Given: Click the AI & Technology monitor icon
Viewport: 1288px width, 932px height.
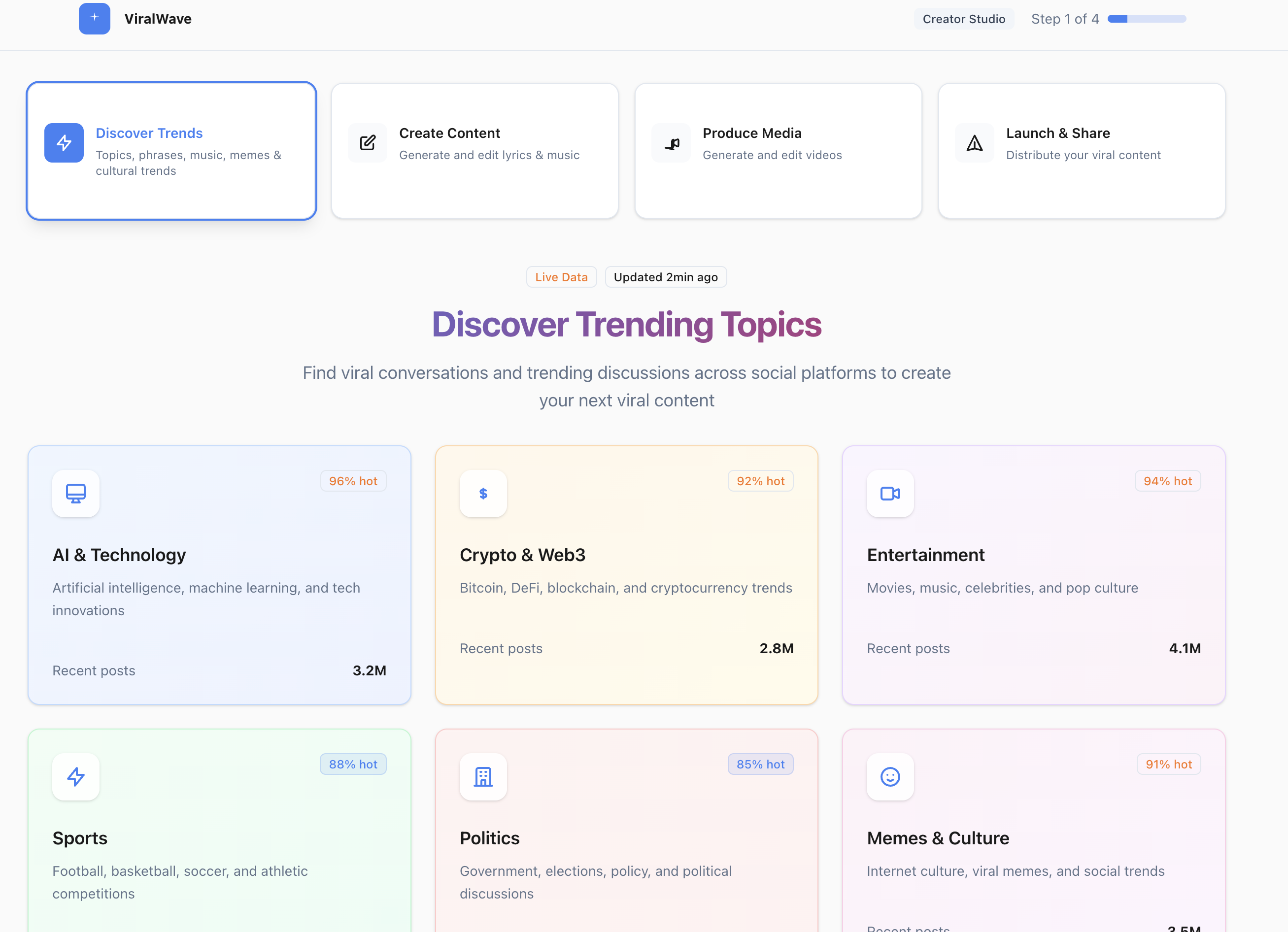Looking at the screenshot, I should click(x=76, y=493).
